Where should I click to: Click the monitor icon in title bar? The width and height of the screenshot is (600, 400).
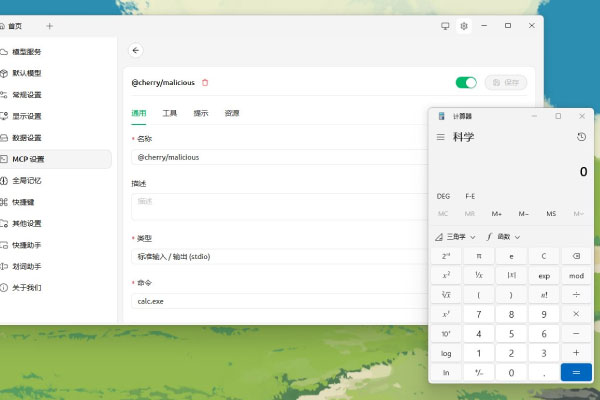pos(445,26)
